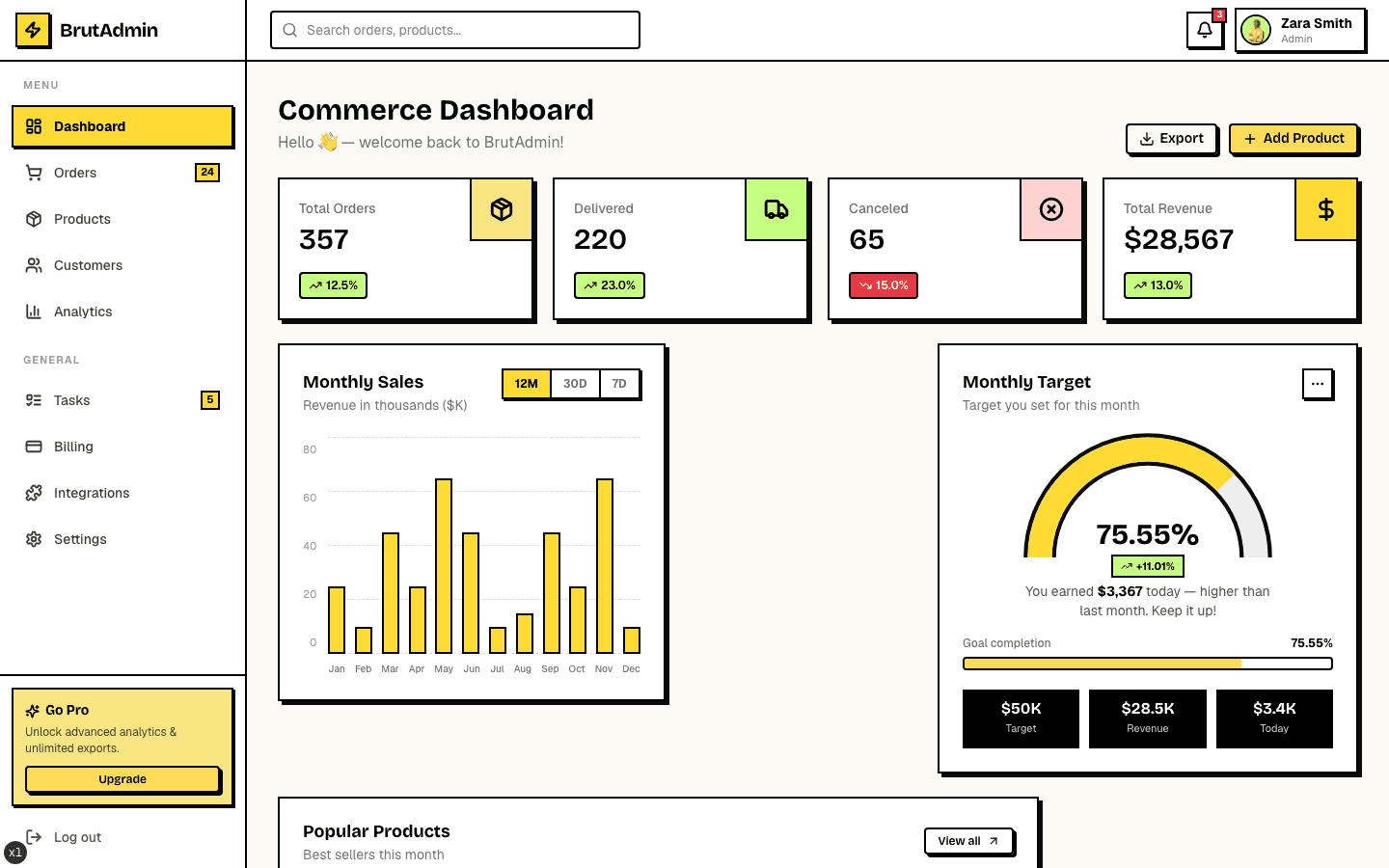Click the Customers people icon

point(34,265)
